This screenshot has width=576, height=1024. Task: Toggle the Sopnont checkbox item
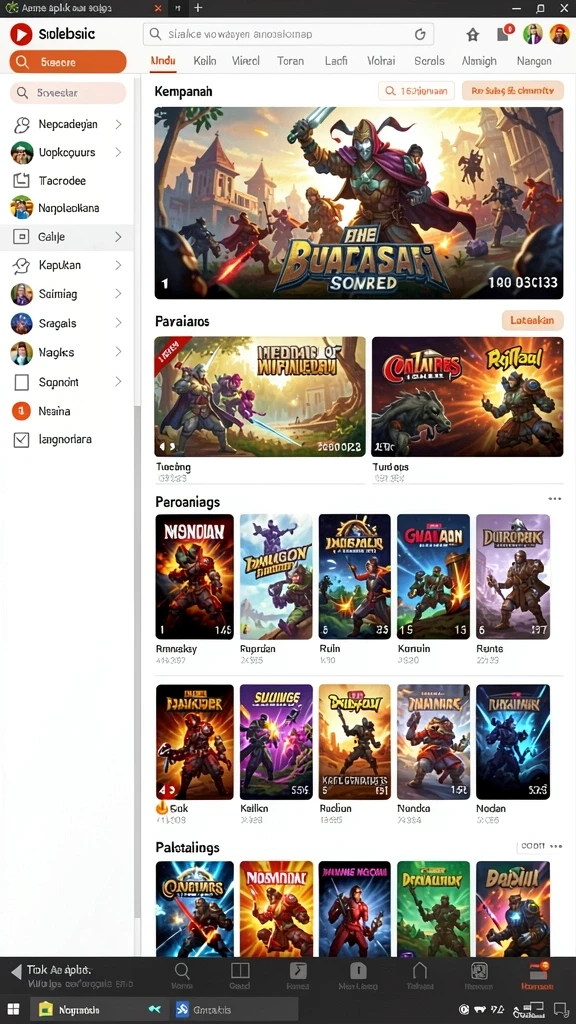tap(22, 382)
